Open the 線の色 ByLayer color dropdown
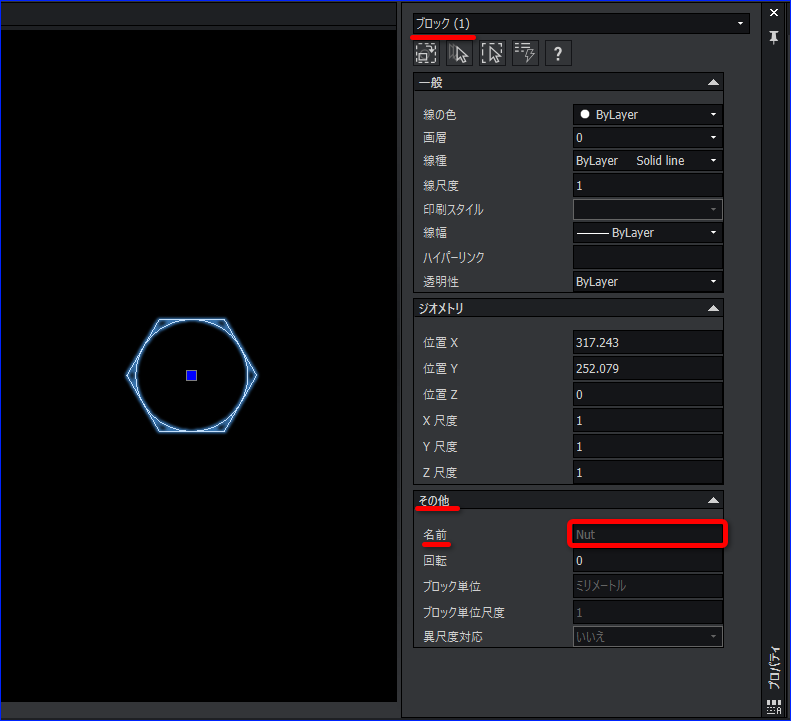 click(648, 115)
